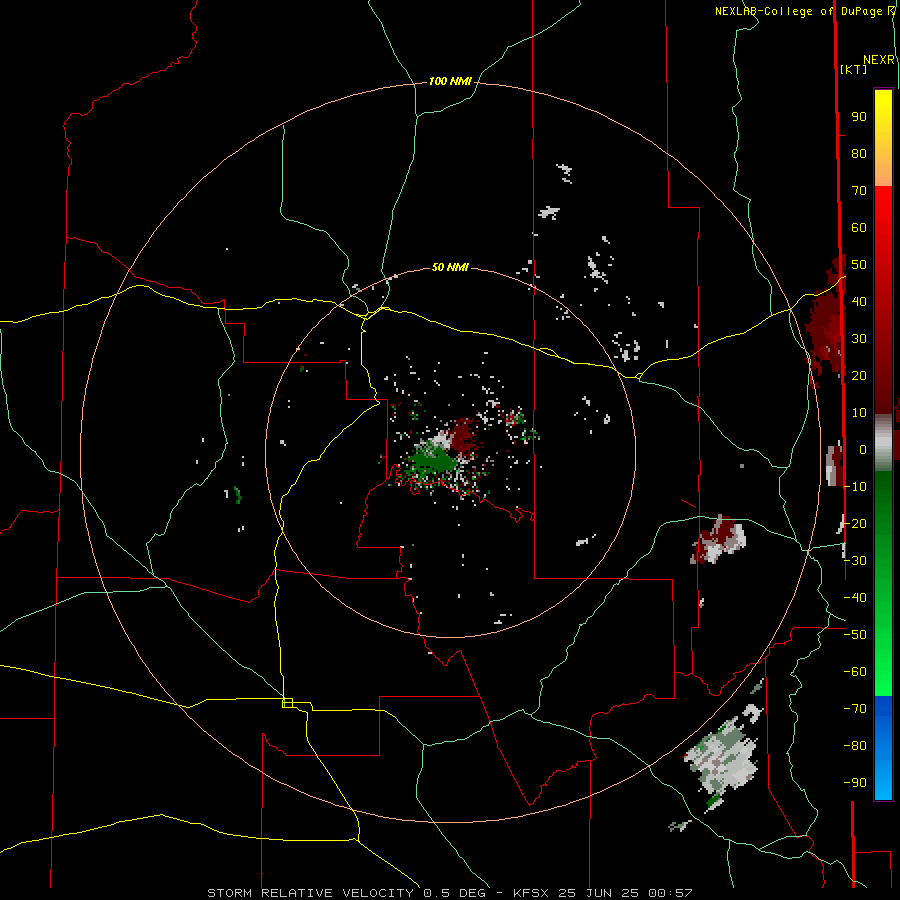Click the 20 value on velocity scale
This screenshot has height=900, width=900.
point(859,375)
